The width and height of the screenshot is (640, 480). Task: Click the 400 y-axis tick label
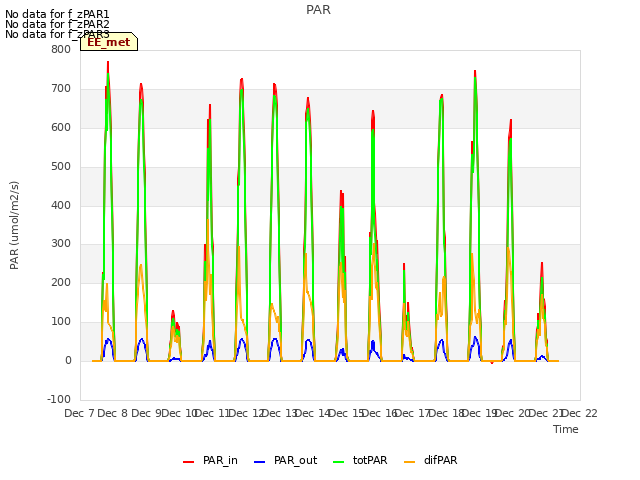point(61,205)
